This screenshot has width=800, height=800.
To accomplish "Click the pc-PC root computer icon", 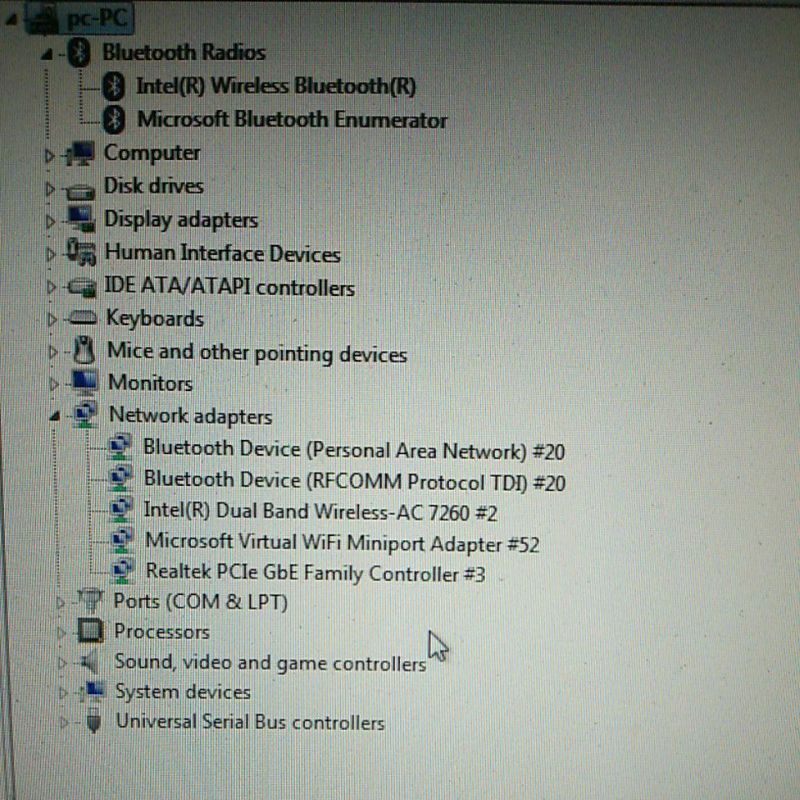I will [44, 20].
